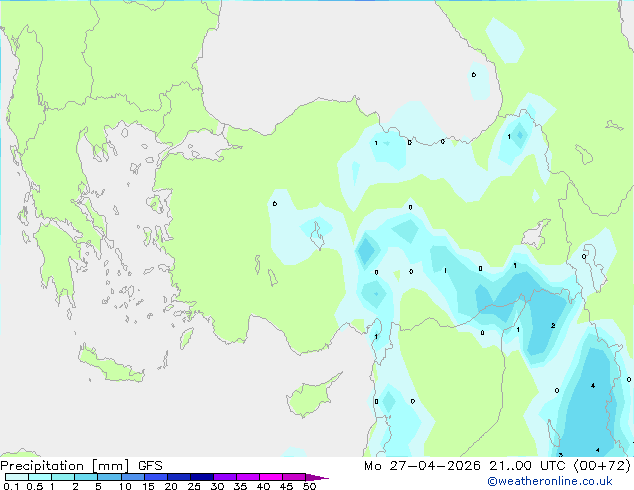Viewport: 634px width, 490px height.
Task: Open the weatheronline.co.uk copyright link
Action: tap(550, 481)
